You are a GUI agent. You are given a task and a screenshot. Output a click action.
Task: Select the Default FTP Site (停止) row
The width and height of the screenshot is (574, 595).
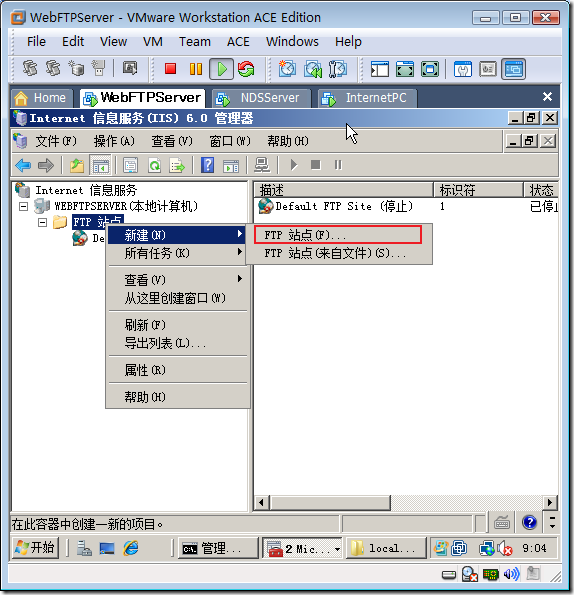click(x=335, y=206)
